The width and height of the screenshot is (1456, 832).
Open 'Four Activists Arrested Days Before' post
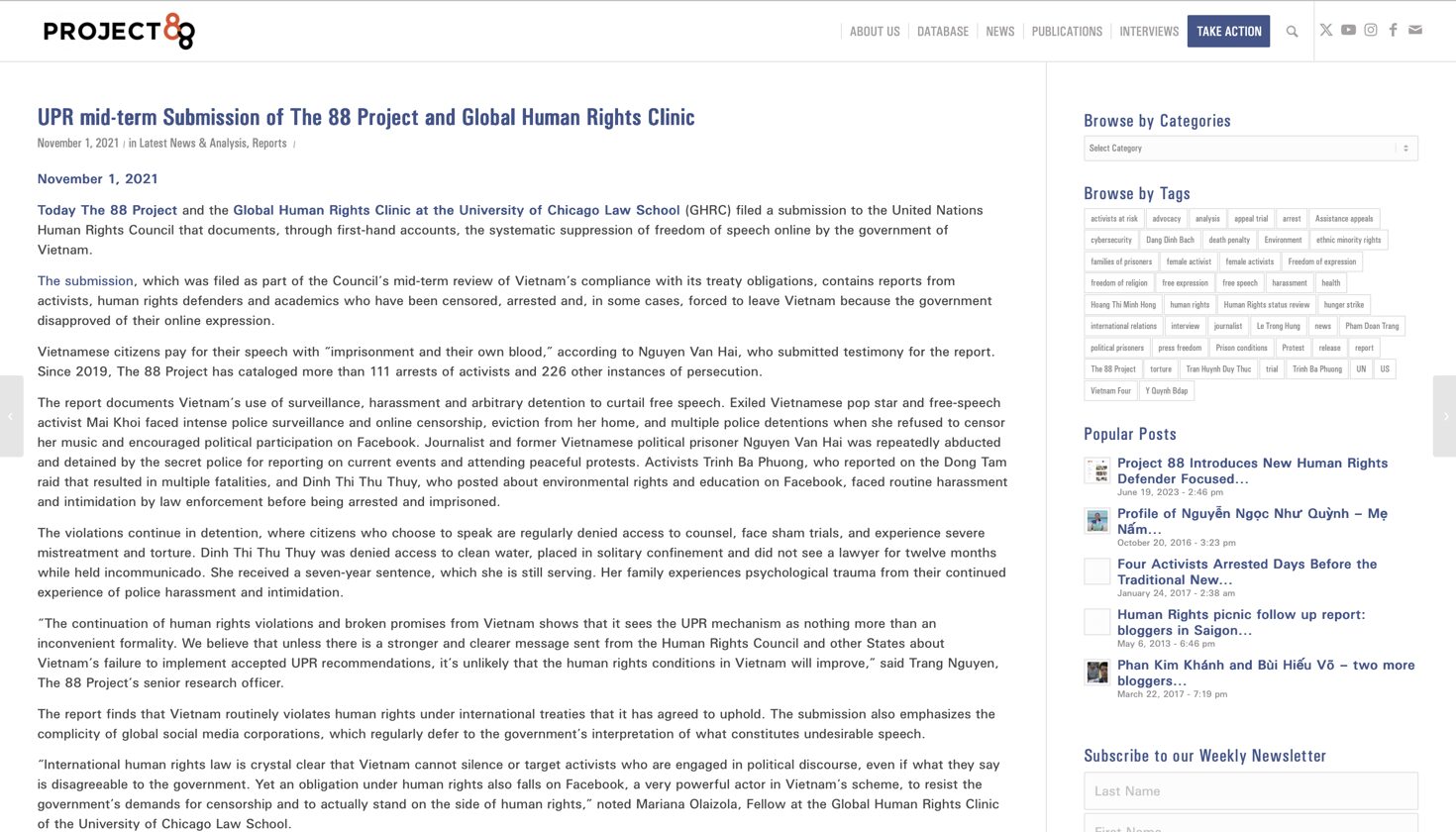pos(1246,572)
